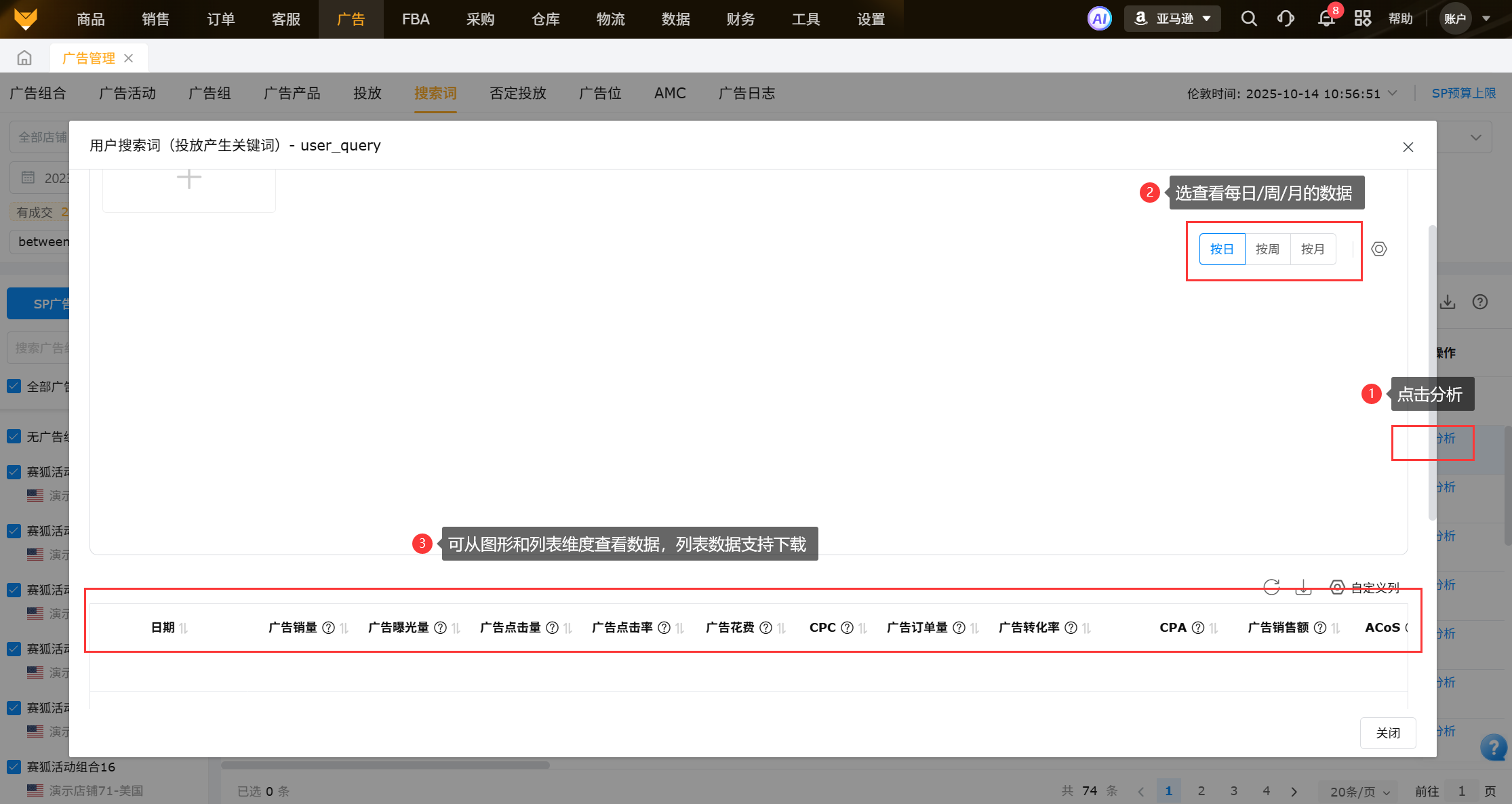Open the apps grid icon
This screenshot has height=804, width=1512.
1363,19
